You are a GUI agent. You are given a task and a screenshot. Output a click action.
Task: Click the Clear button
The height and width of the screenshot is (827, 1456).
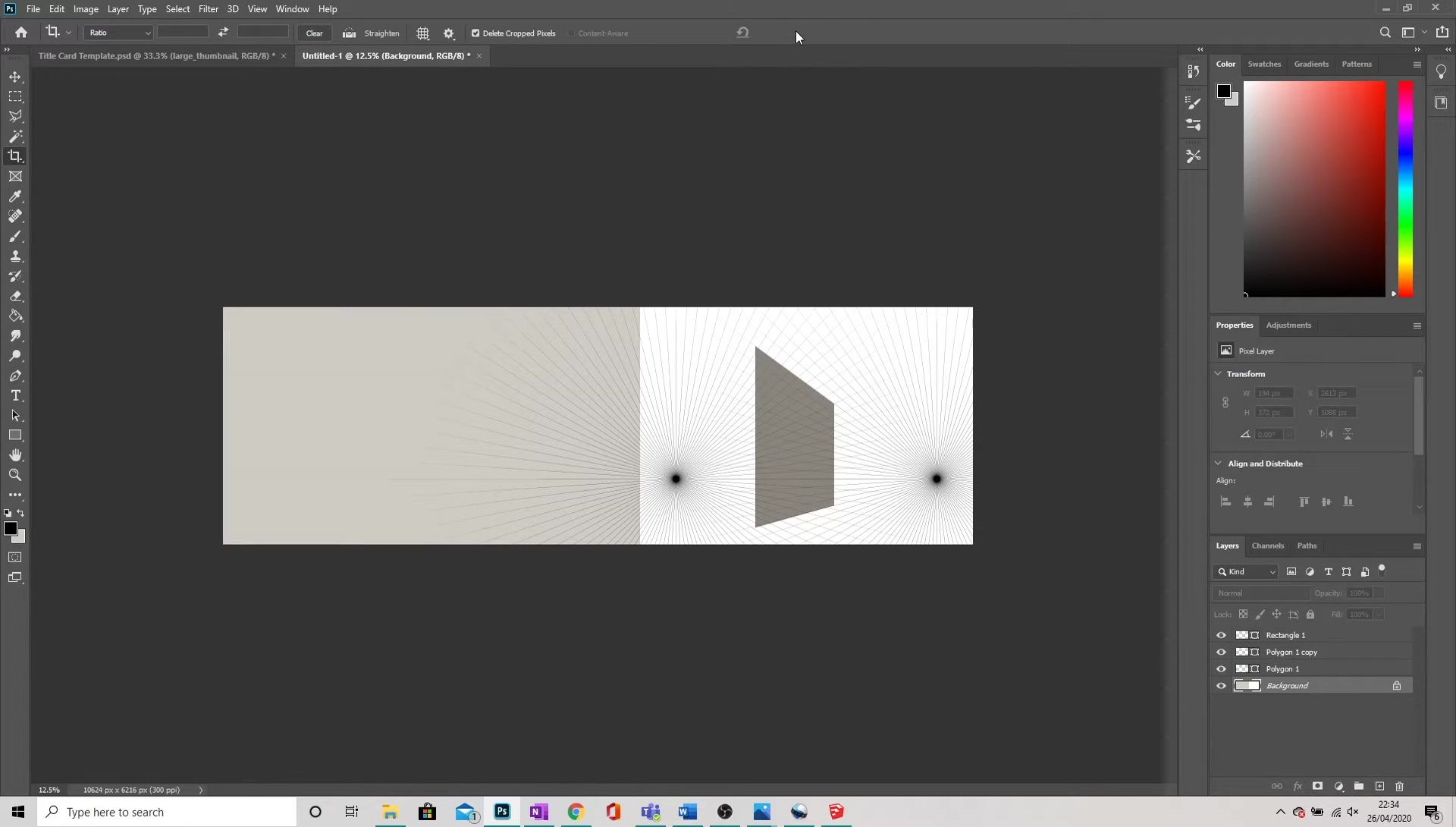tap(314, 33)
